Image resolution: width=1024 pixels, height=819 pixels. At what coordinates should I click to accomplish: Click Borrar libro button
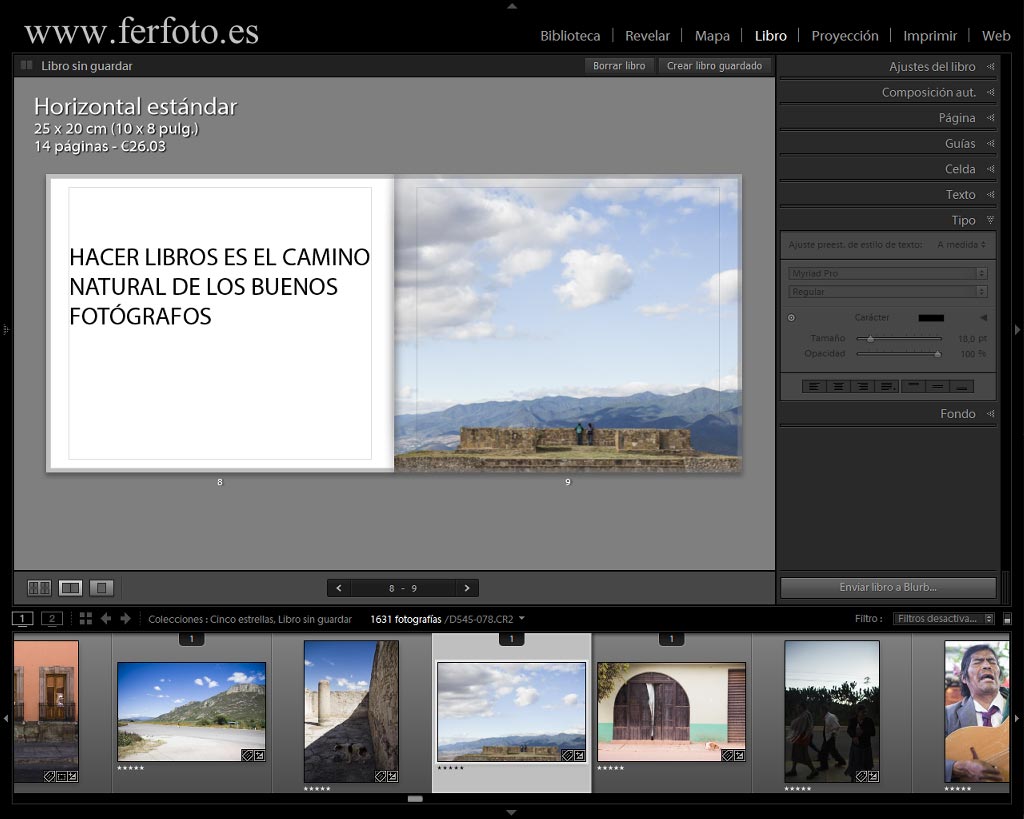pyautogui.click(x=619, y=66)
